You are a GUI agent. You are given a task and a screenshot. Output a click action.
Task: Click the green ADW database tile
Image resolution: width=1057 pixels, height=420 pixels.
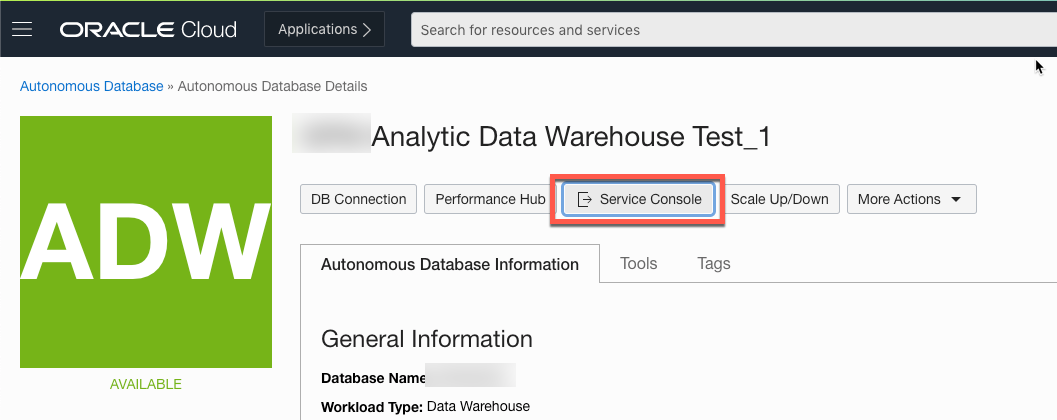click(146, 242)
